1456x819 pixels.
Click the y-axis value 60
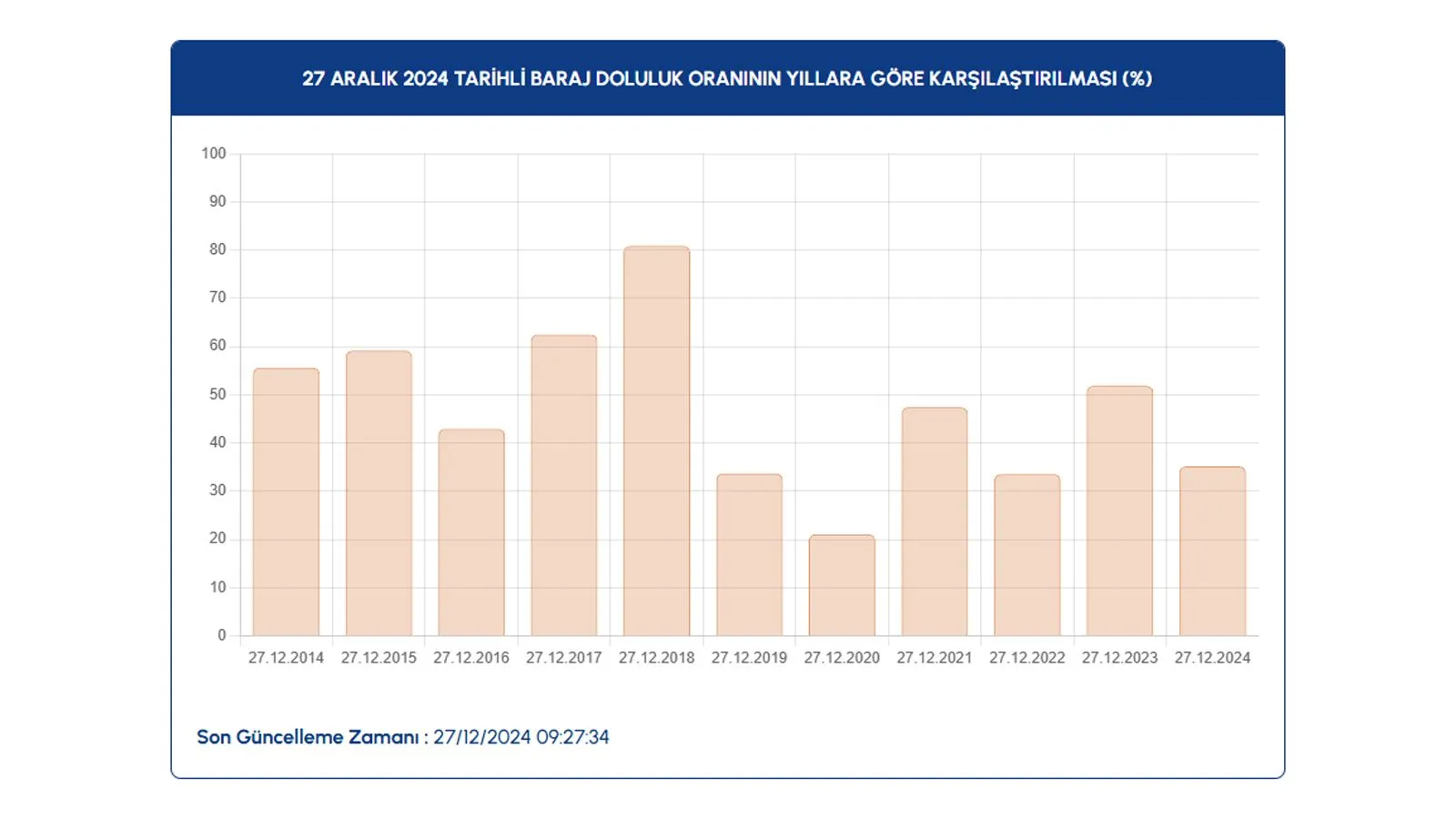pyautogui.click(x=217, y=346)
